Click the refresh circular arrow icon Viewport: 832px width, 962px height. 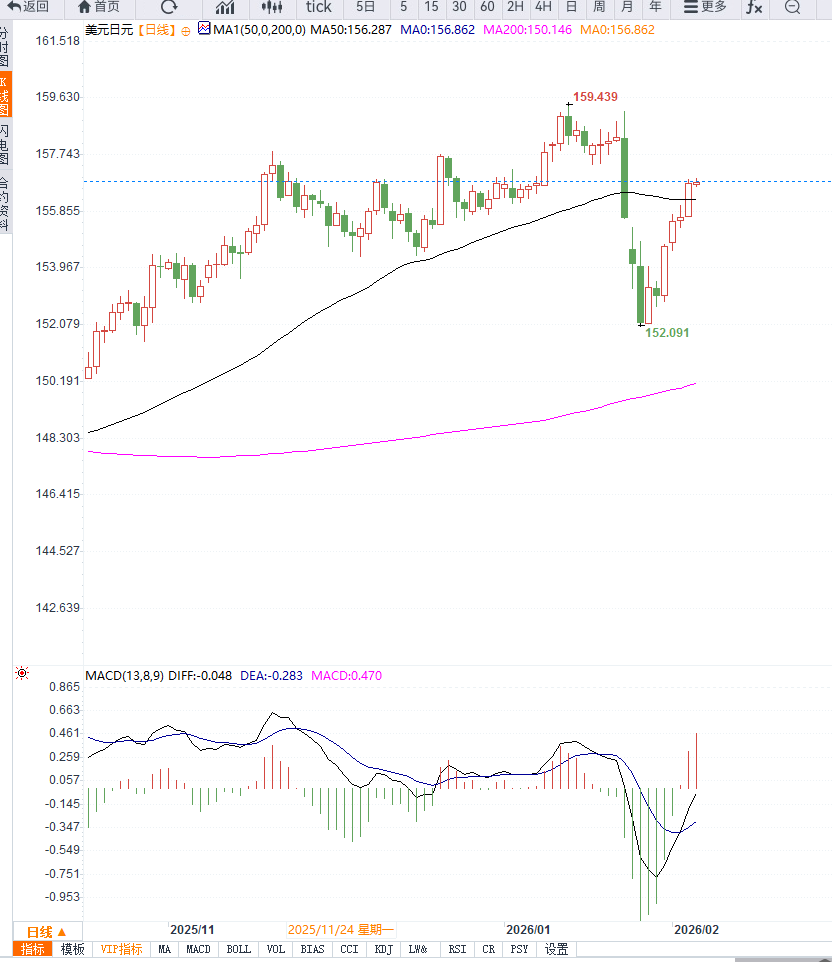pos(169,7)
